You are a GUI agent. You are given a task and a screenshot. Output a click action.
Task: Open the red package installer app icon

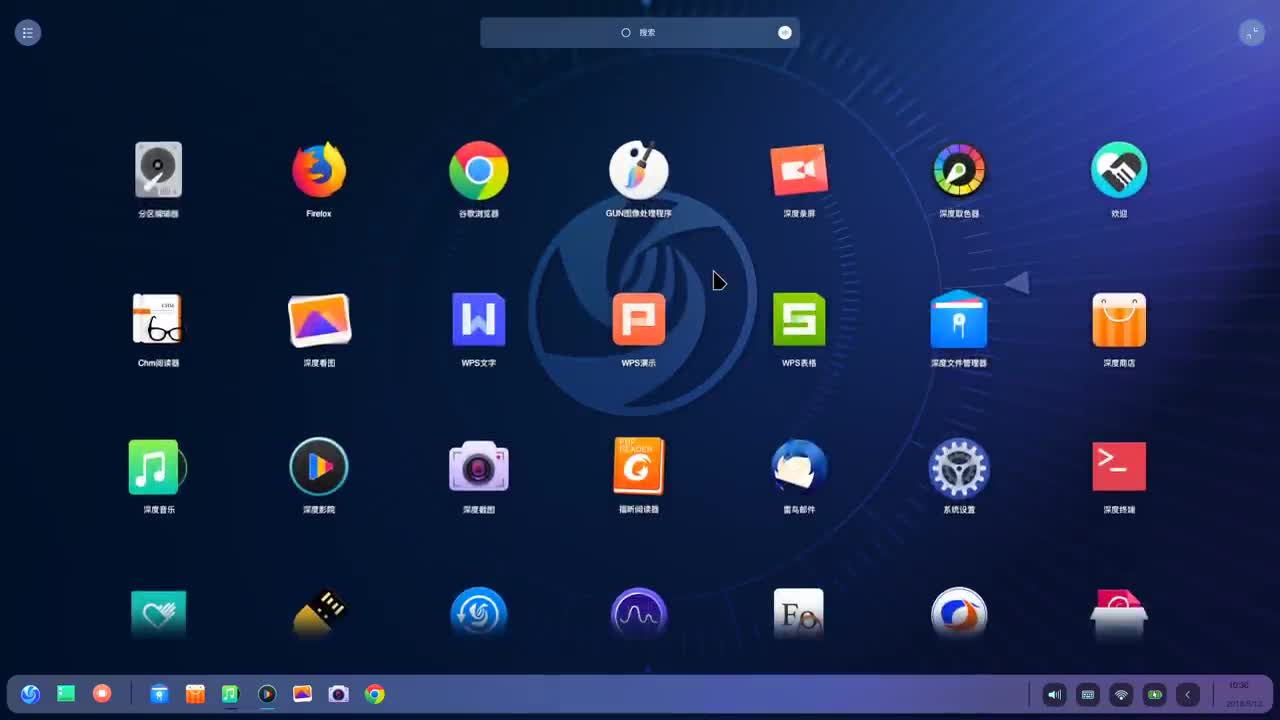point(1118,614)
